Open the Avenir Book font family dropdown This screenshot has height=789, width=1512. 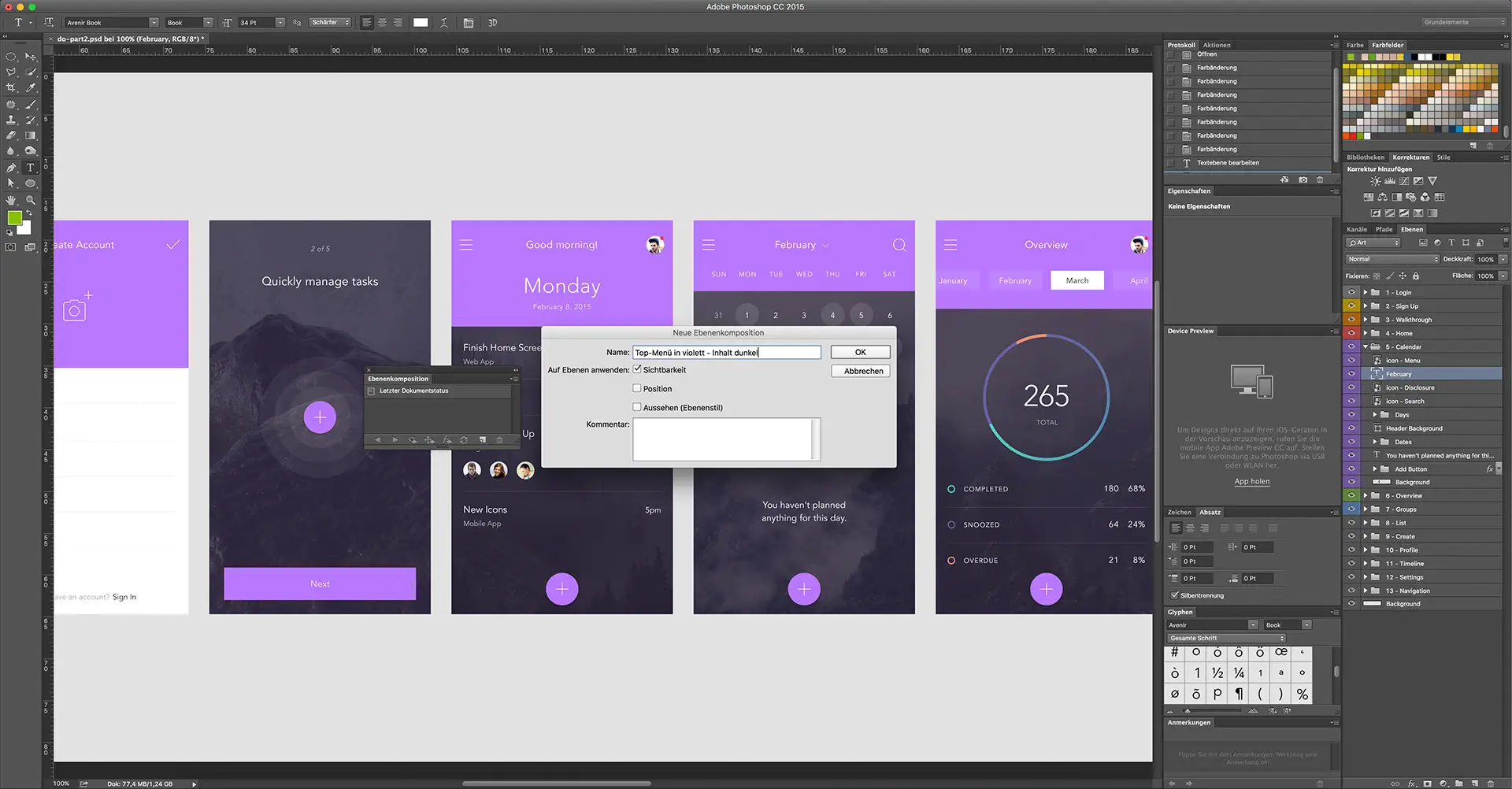[x=153, y=23]
